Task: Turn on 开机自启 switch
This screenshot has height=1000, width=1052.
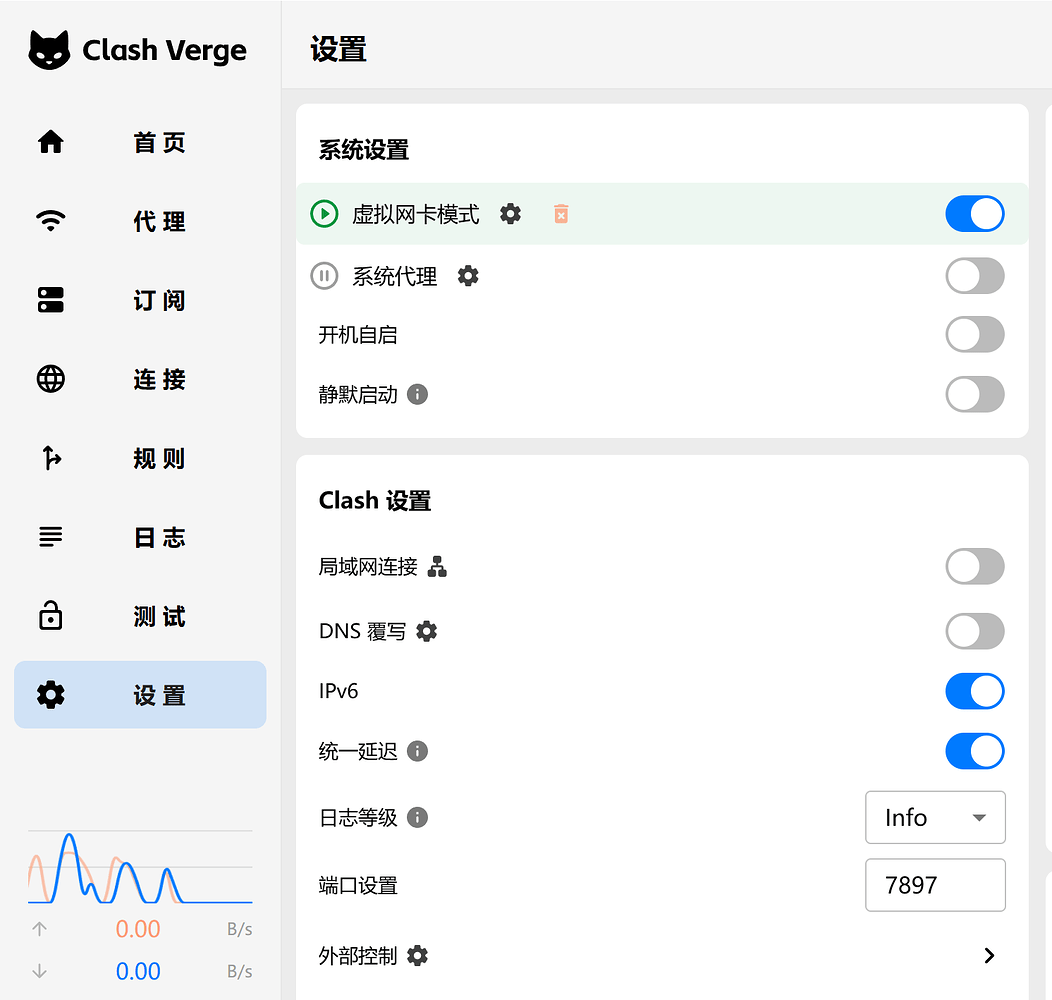Action: pos(975,334)
